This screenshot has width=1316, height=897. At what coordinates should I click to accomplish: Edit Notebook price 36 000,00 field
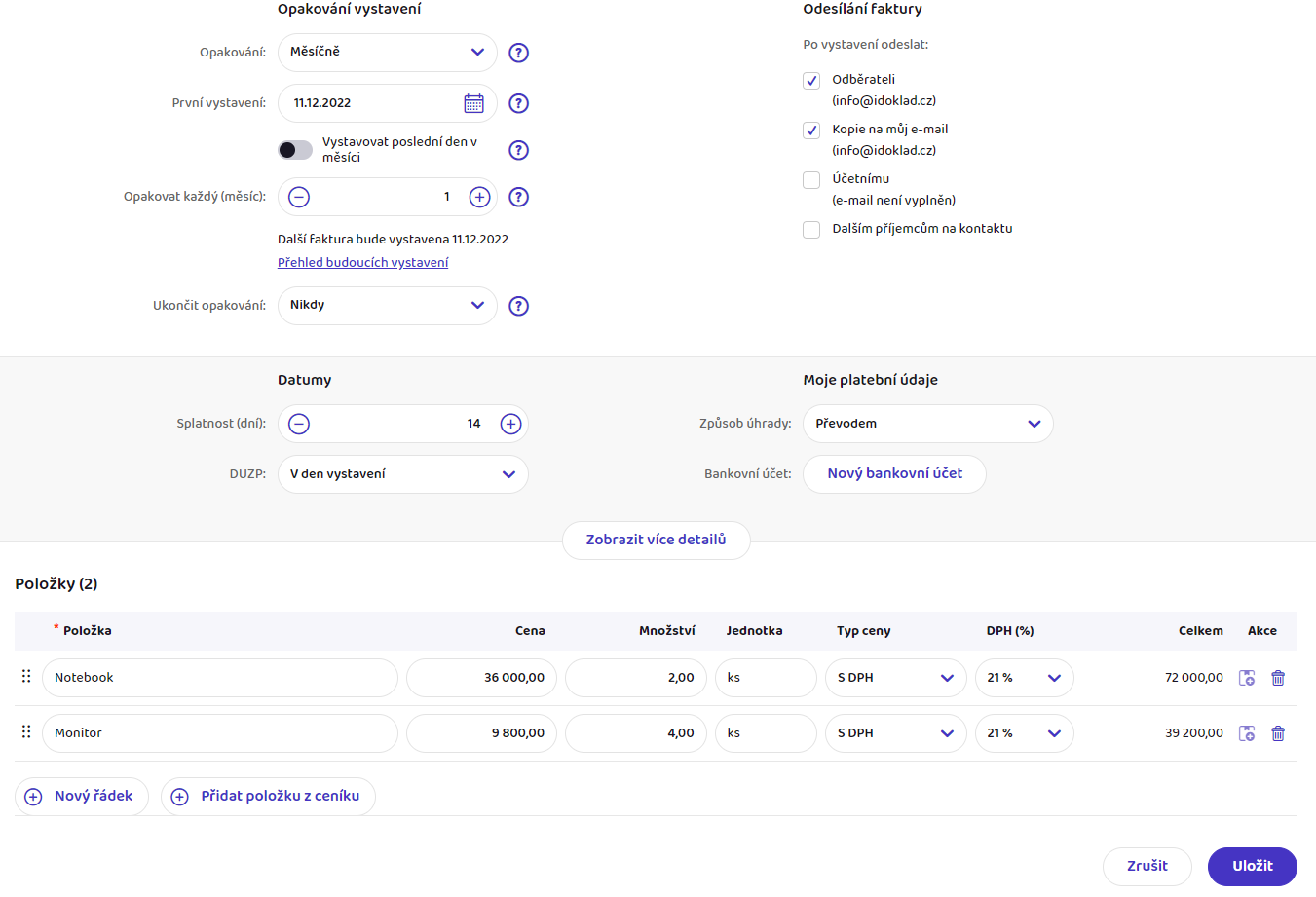[482, 678]
